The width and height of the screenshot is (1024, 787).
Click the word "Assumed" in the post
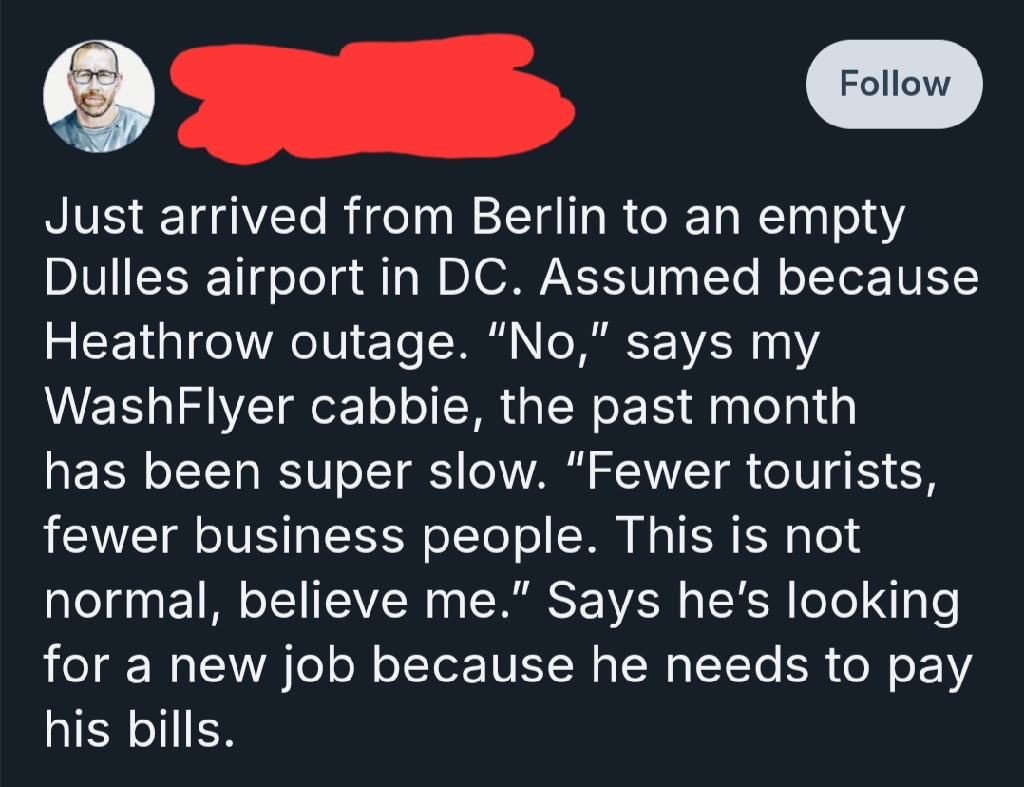650,277
